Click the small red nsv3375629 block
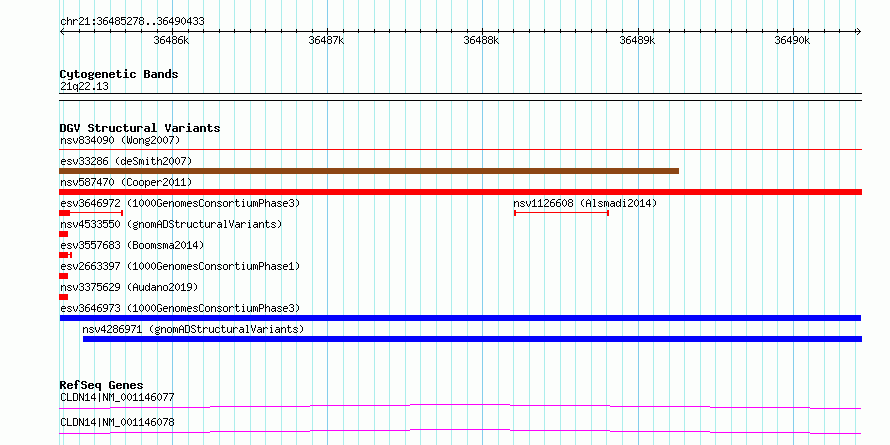 pos(64,297)
